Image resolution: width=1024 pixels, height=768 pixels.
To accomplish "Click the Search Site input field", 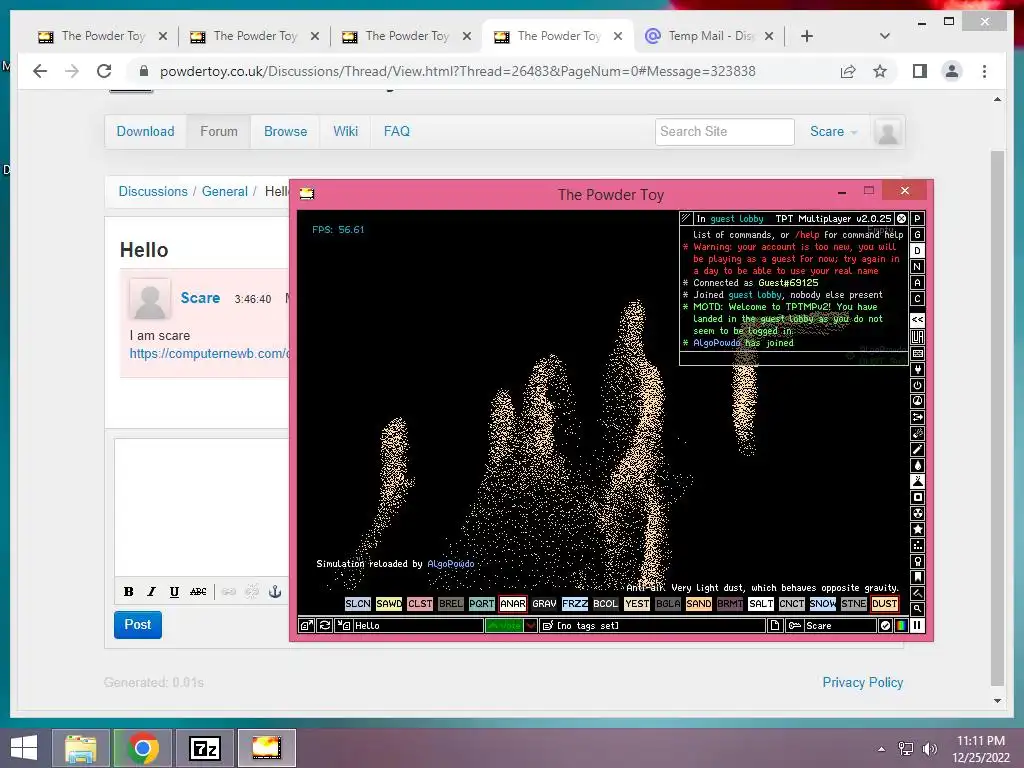I will pyautogui.click(x=724, y=131).
